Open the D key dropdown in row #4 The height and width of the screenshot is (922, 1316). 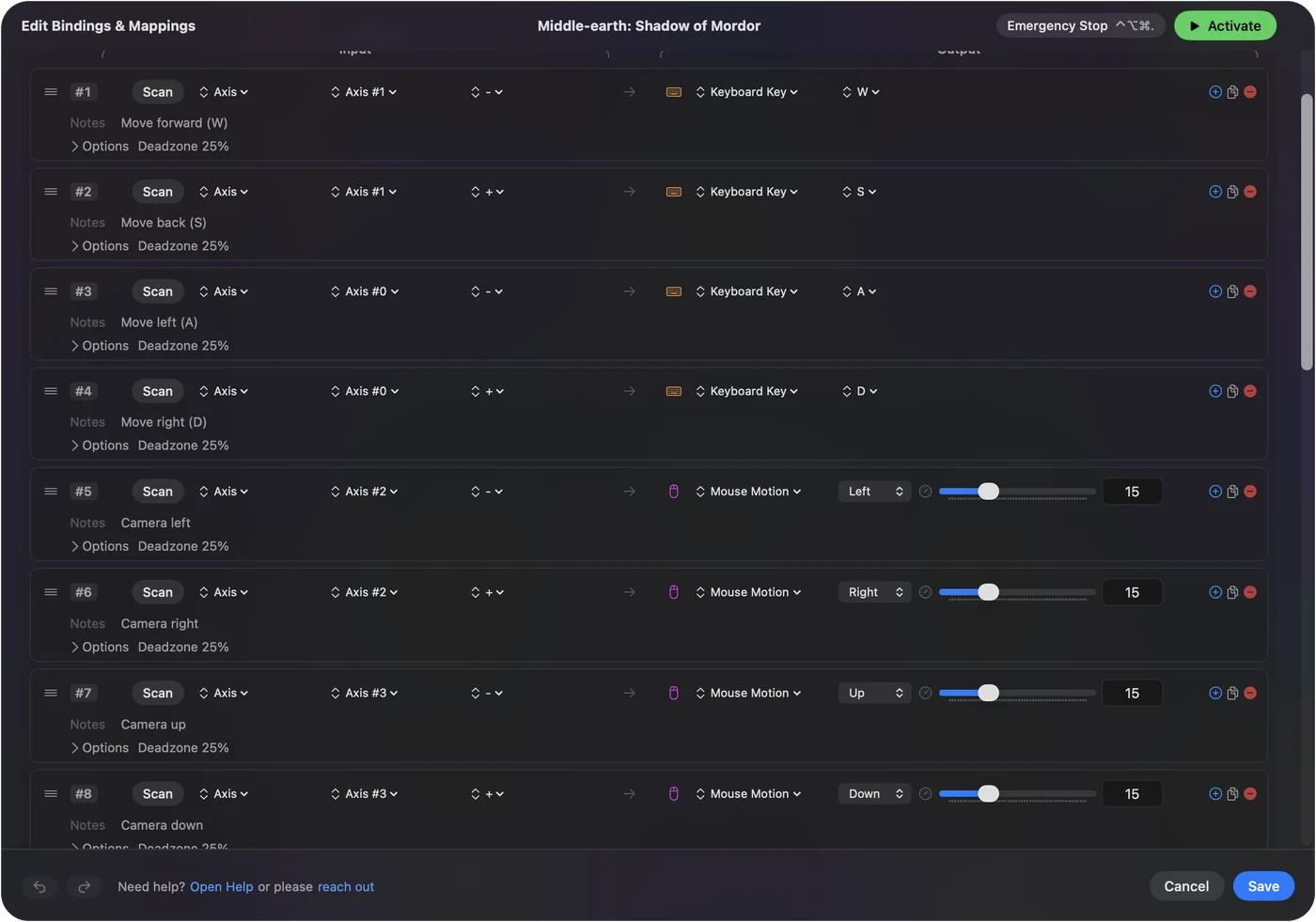click(x=860, y=391)
